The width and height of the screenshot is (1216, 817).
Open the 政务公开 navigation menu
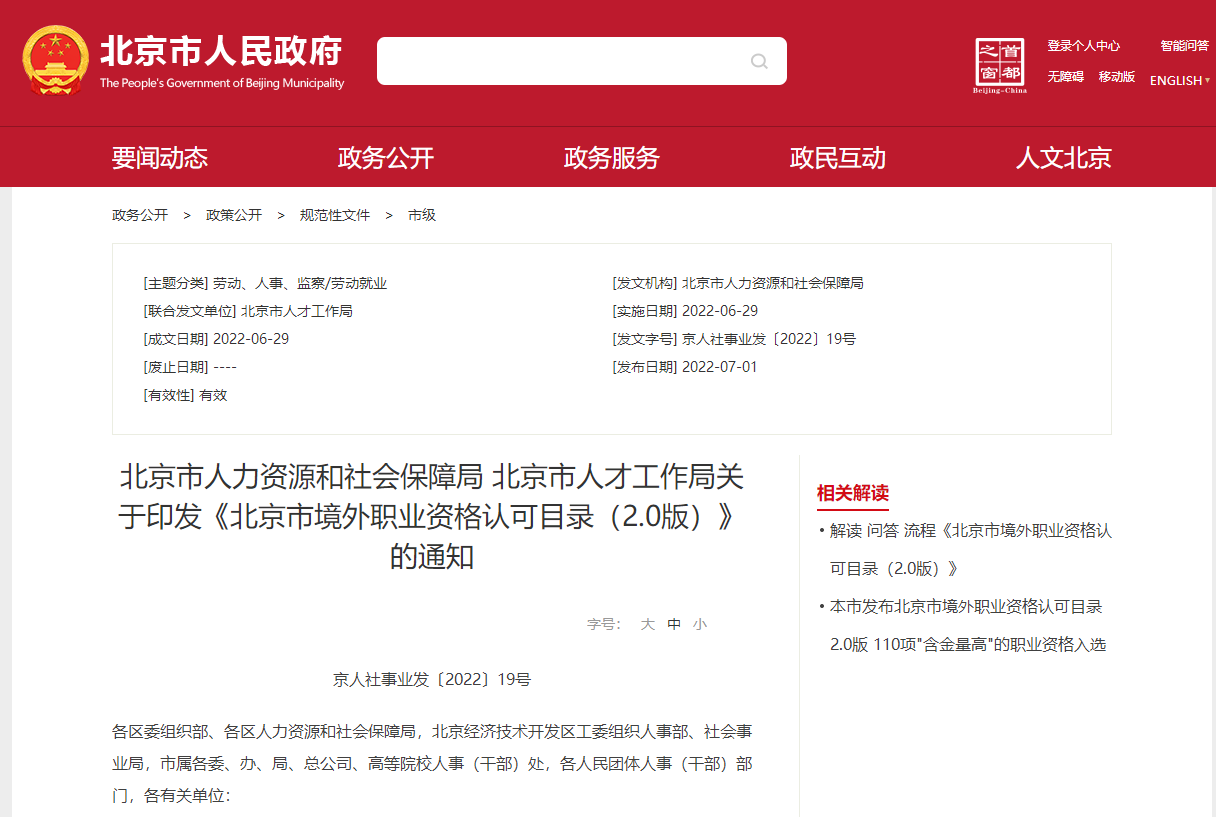point(386,157)
